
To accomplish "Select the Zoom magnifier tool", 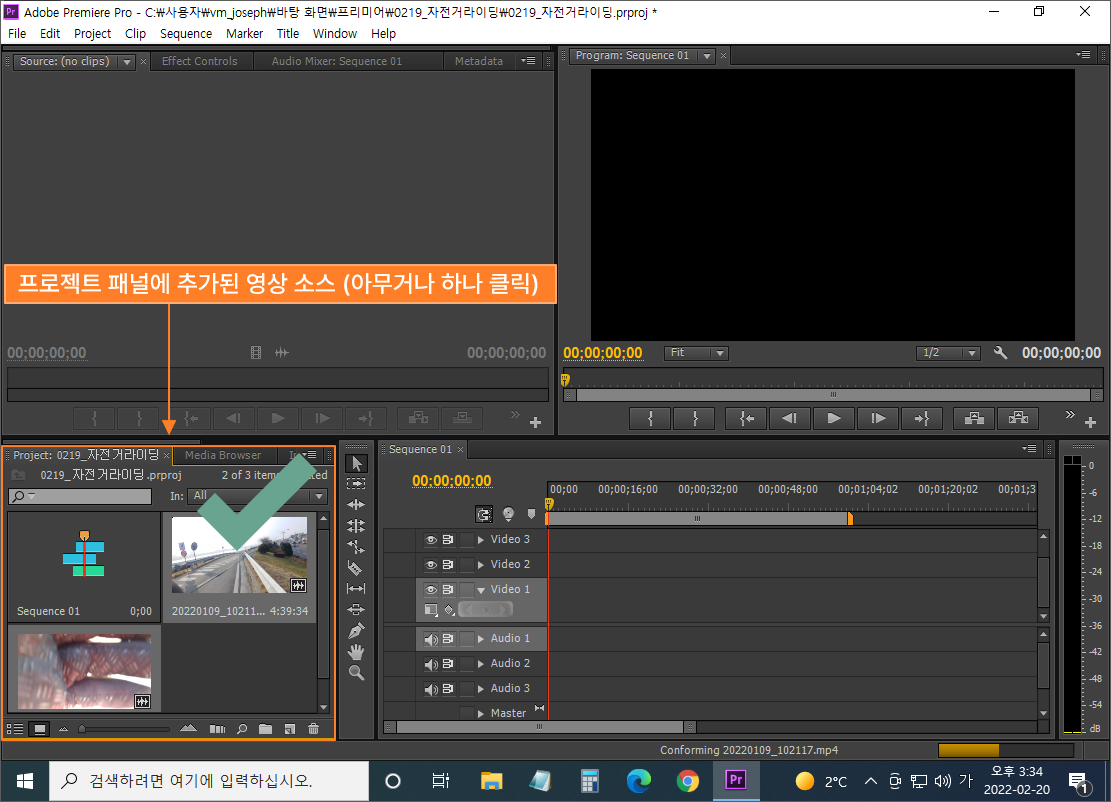I will coord(356,673).
